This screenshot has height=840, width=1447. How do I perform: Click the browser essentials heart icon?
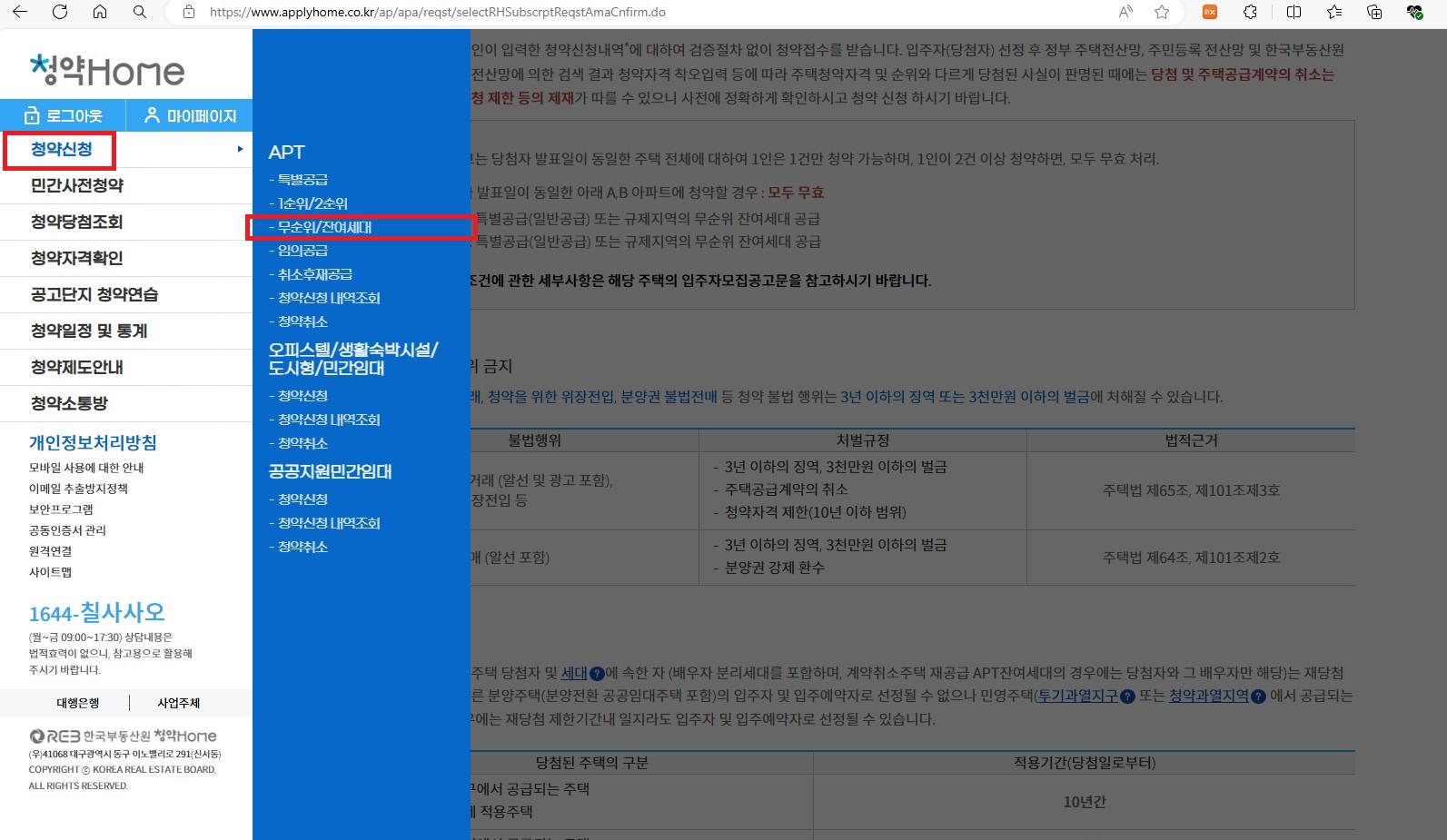point(1414,12)
